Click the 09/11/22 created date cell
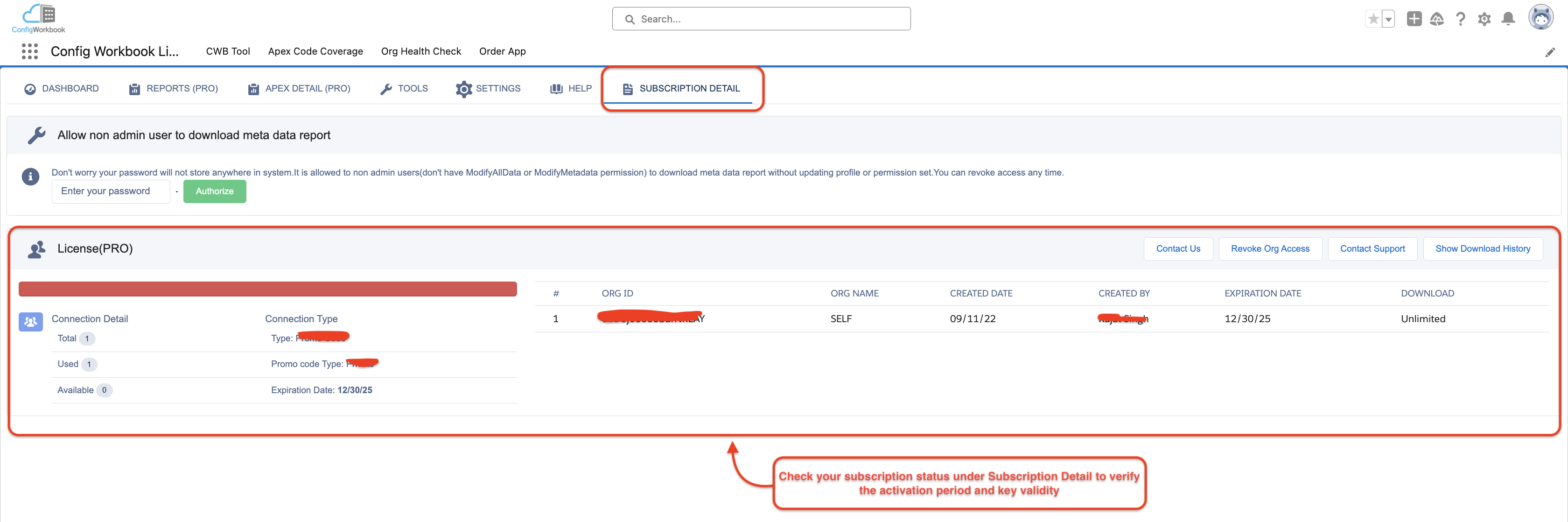 (x=972, y=319)
